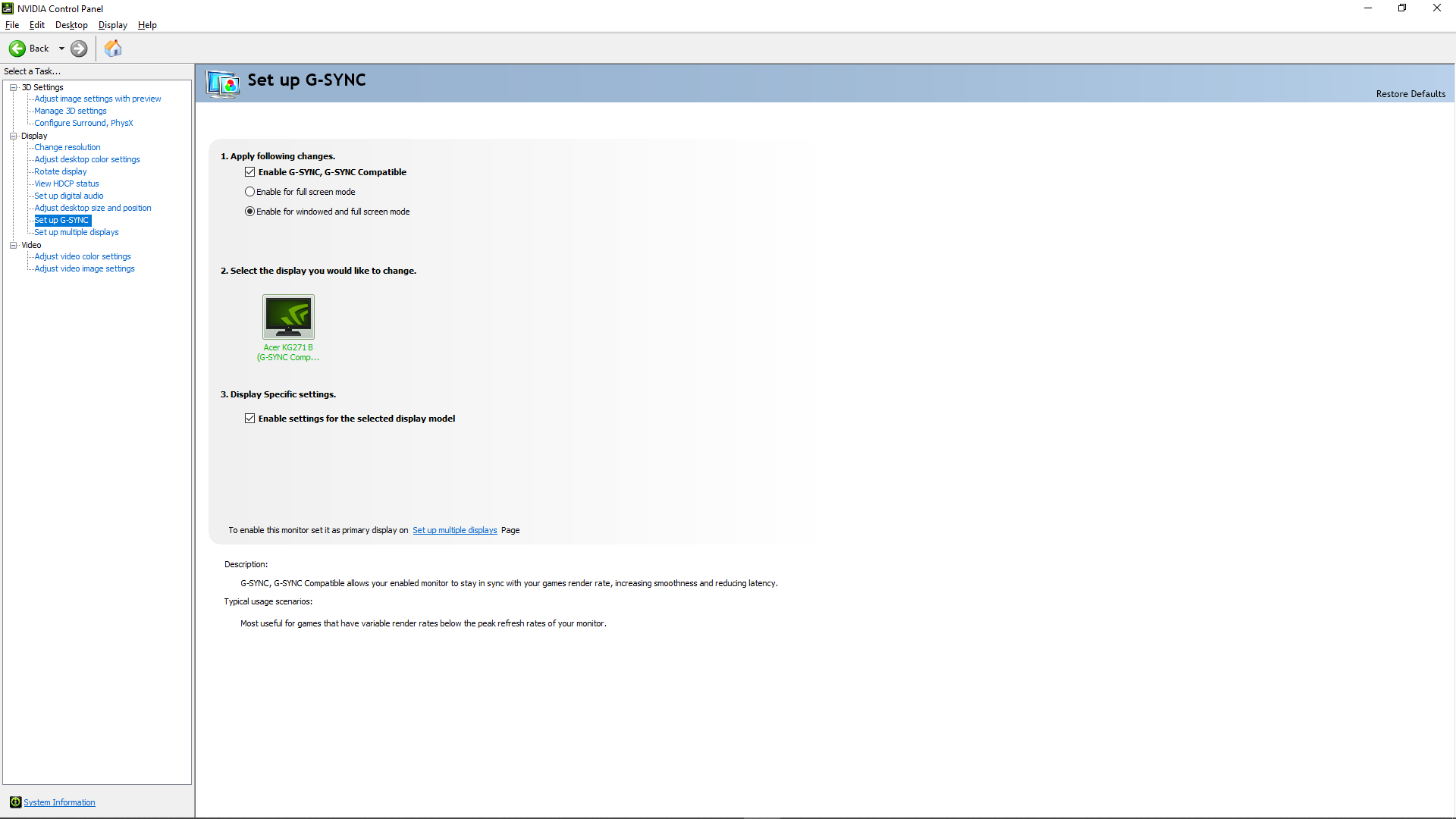This screenshot has width=1456, height=819.
Task: Click the System Information NVIDIA icon
Action: point(15,802)
